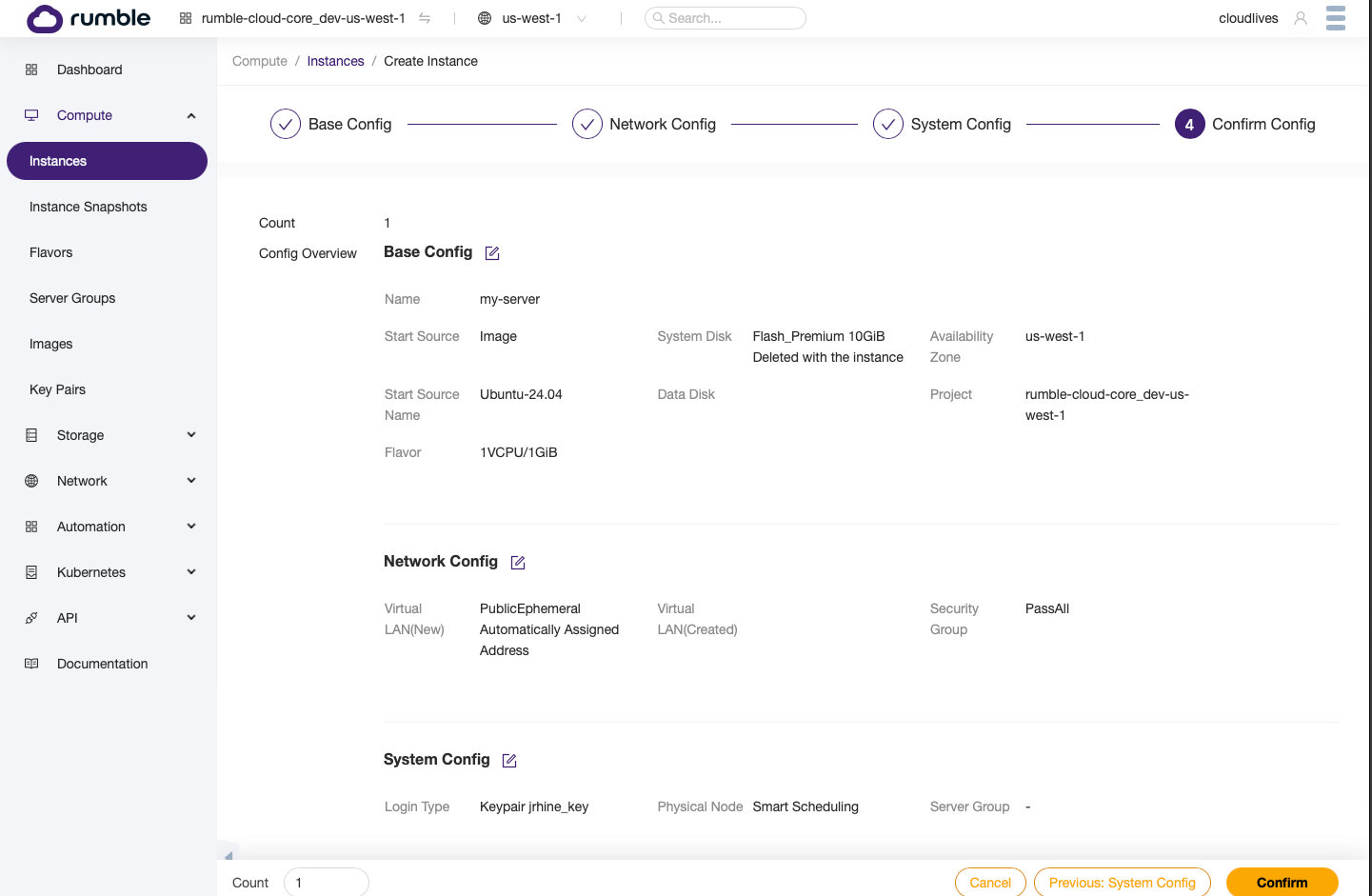Click the Previous: System Config button
The width and height of the screenshot is (1372, 896).
(1122, 883)
